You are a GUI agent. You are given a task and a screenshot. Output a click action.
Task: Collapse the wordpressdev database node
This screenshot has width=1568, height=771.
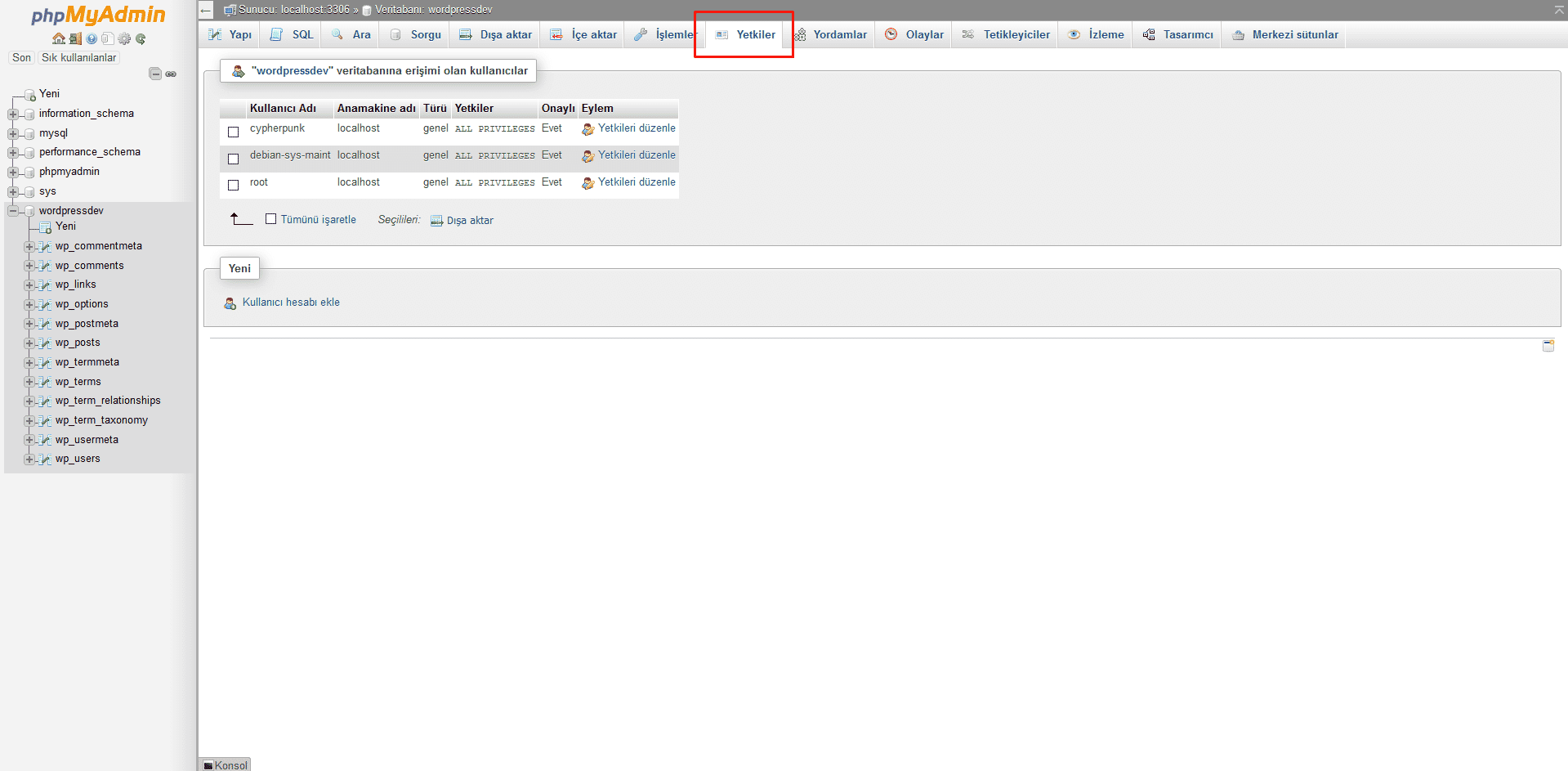(13, 212)
